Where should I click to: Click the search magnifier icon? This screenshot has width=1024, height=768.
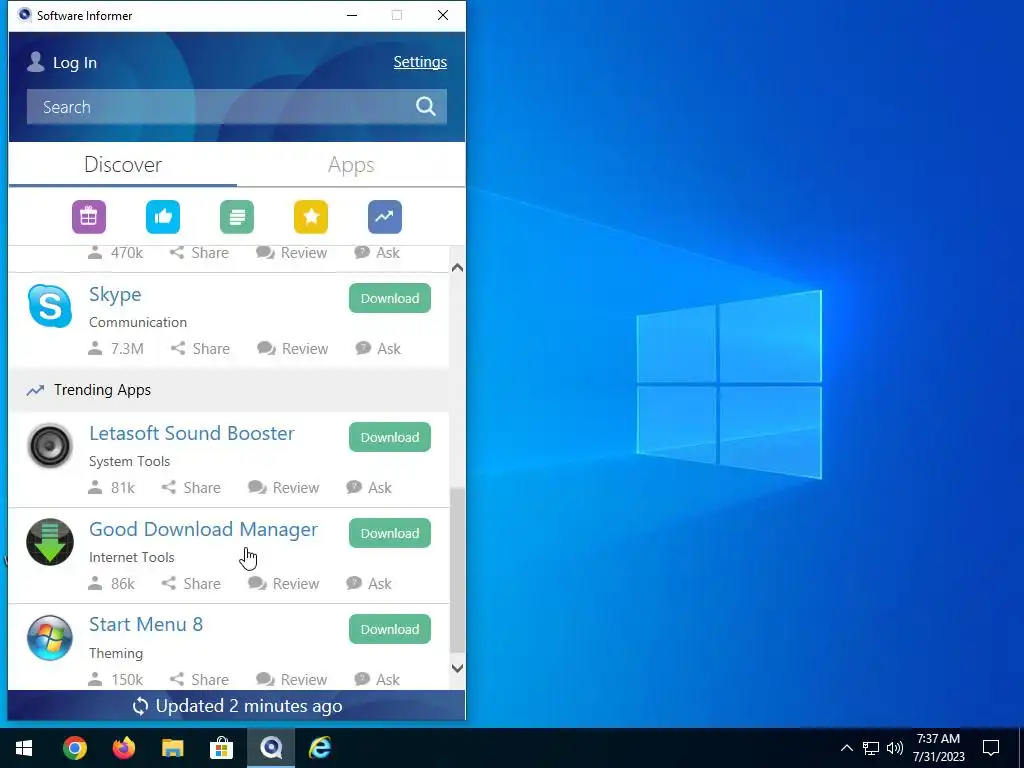click(426, 106)
